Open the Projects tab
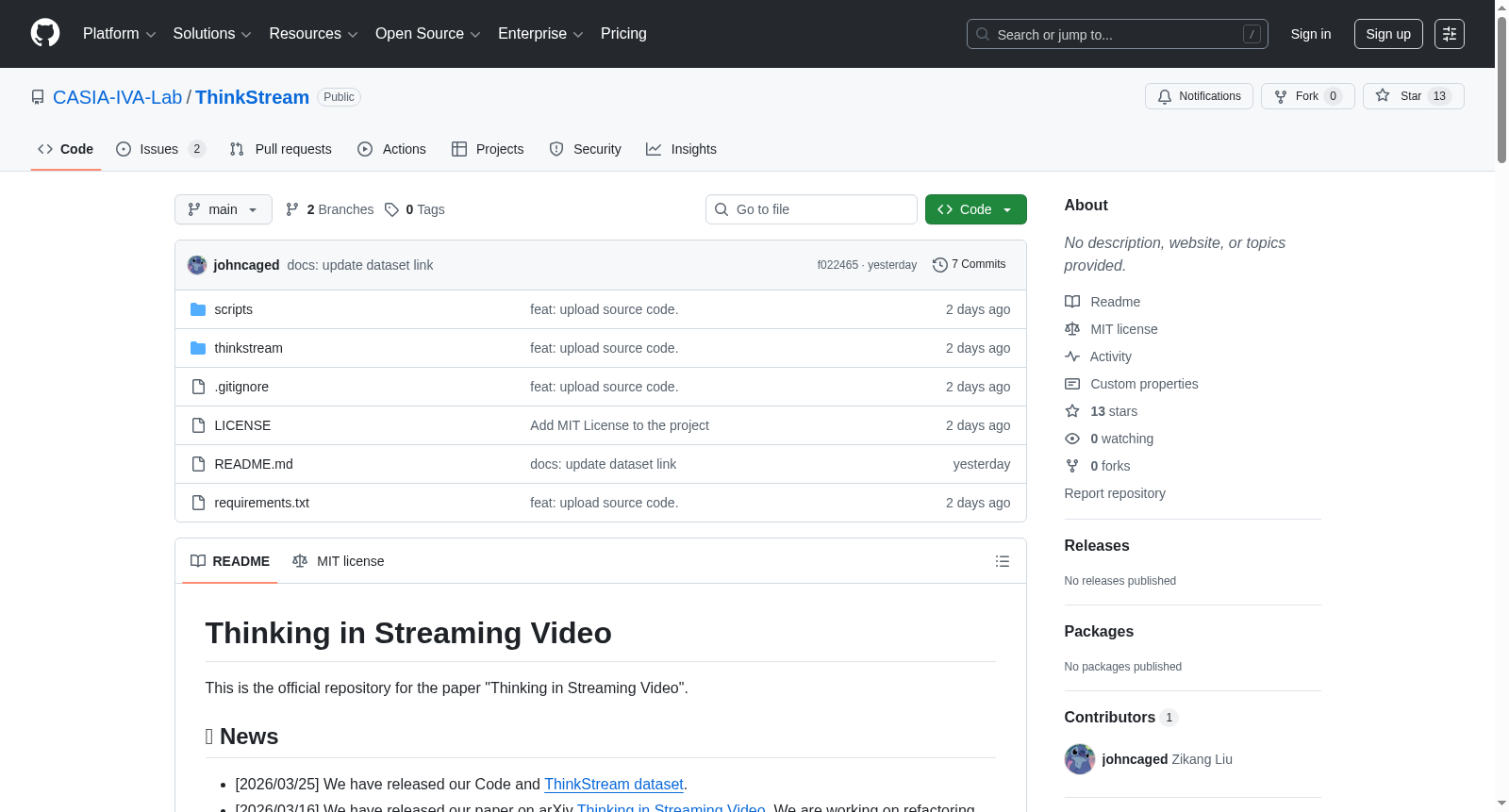 point(488,149)
